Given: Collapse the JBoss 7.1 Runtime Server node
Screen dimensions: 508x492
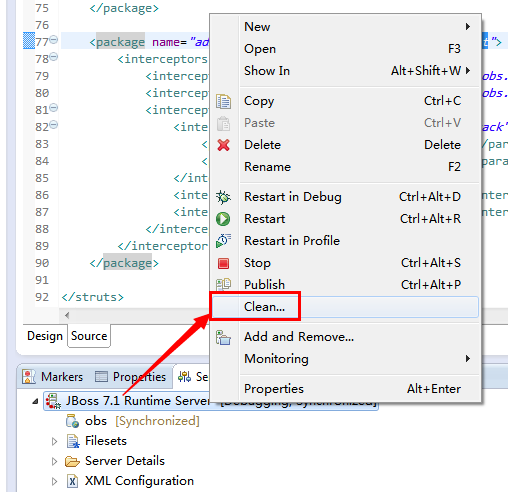Looking at the screenshot, I should point(35,401).
